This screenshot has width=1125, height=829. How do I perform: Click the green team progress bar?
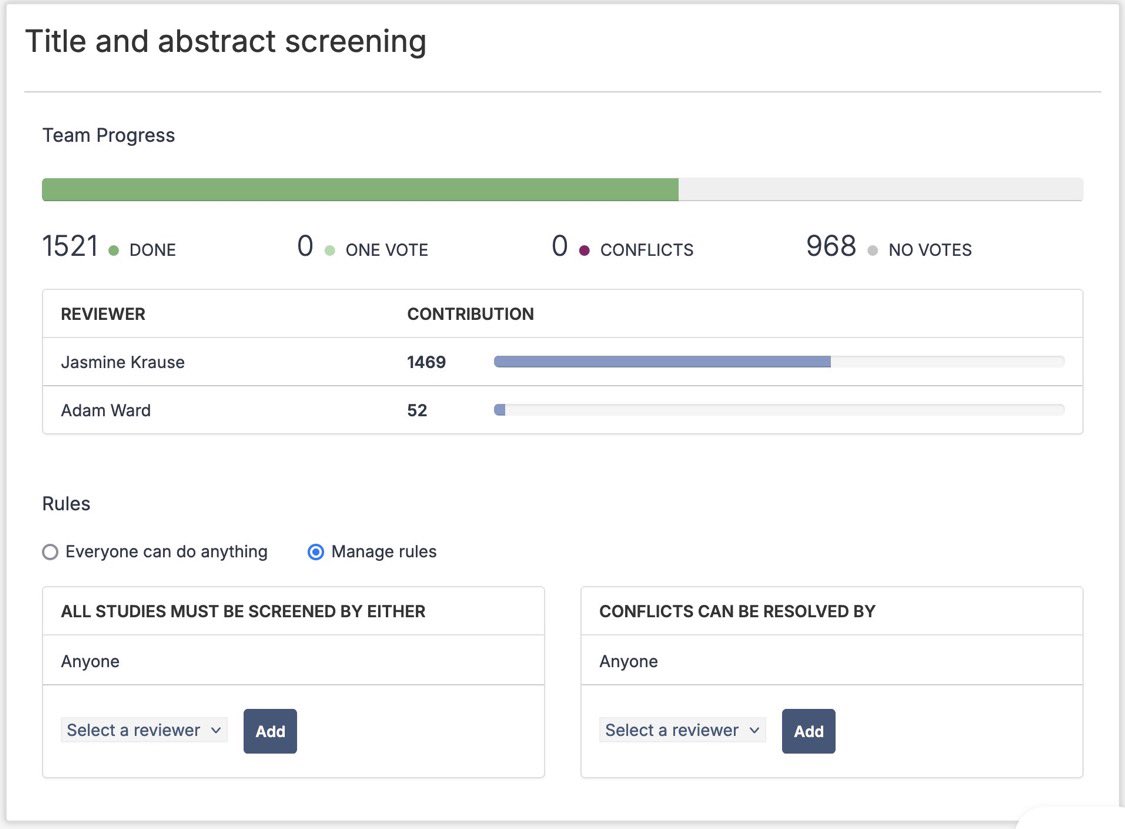click(x=360, y=189)
